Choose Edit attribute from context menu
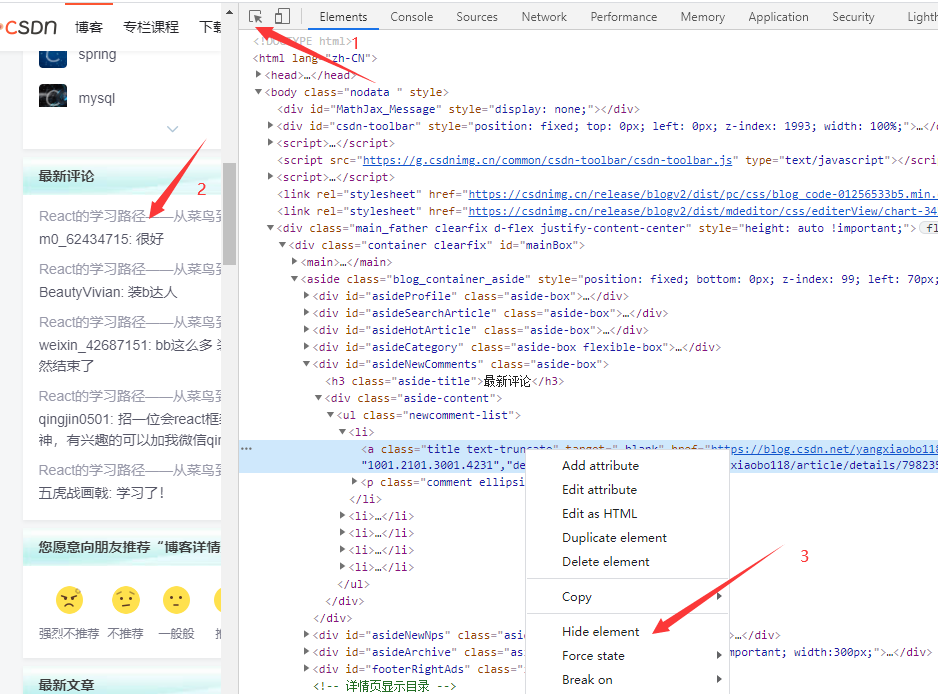The width and height of the screenshot is (938, 694). [628, 489]
